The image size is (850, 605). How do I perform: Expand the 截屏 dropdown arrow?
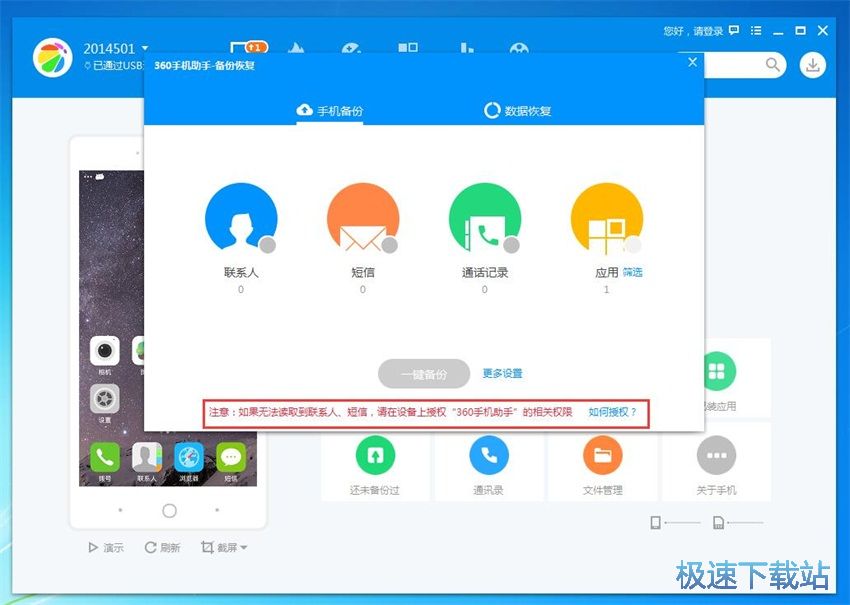click(x=244, y=548)
